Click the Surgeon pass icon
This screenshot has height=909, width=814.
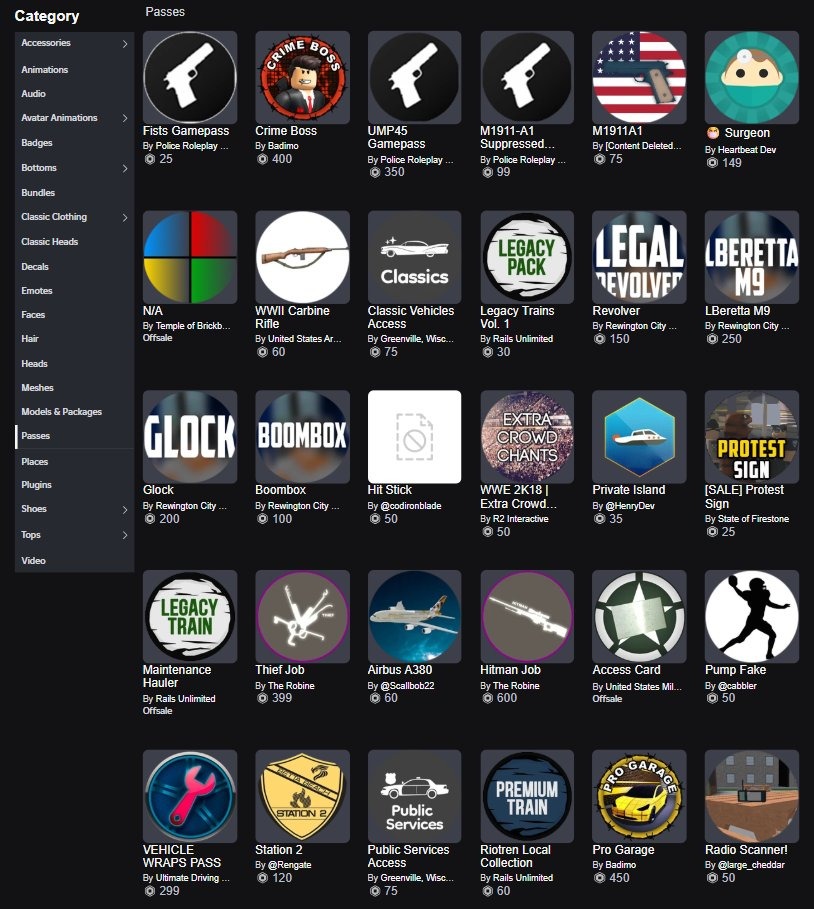tap(752, 77)
